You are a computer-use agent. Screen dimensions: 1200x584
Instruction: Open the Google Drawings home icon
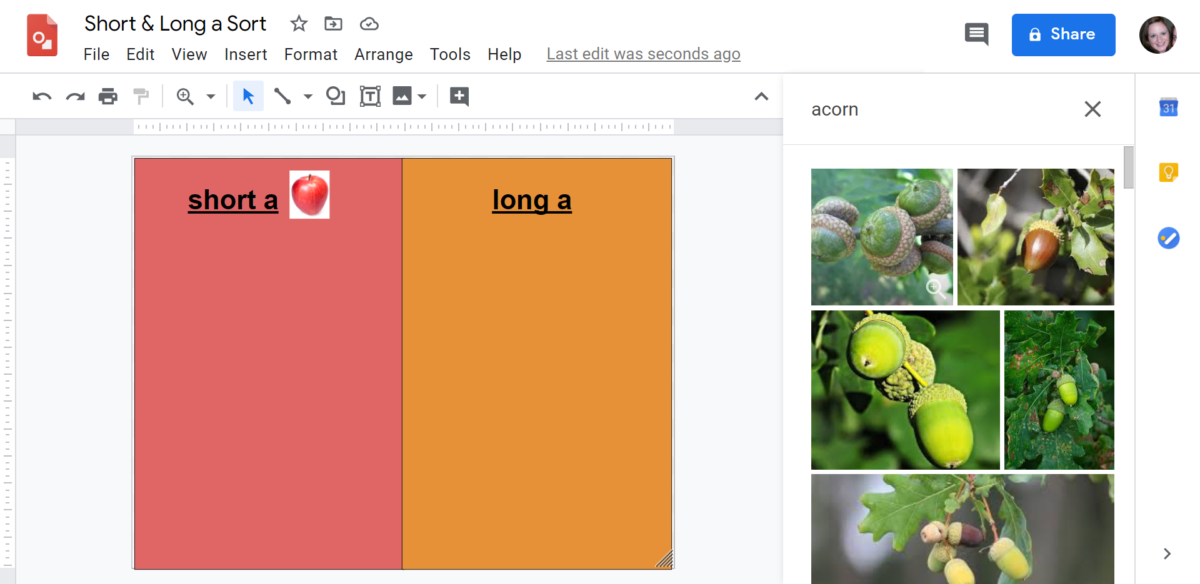pos(43,36)
